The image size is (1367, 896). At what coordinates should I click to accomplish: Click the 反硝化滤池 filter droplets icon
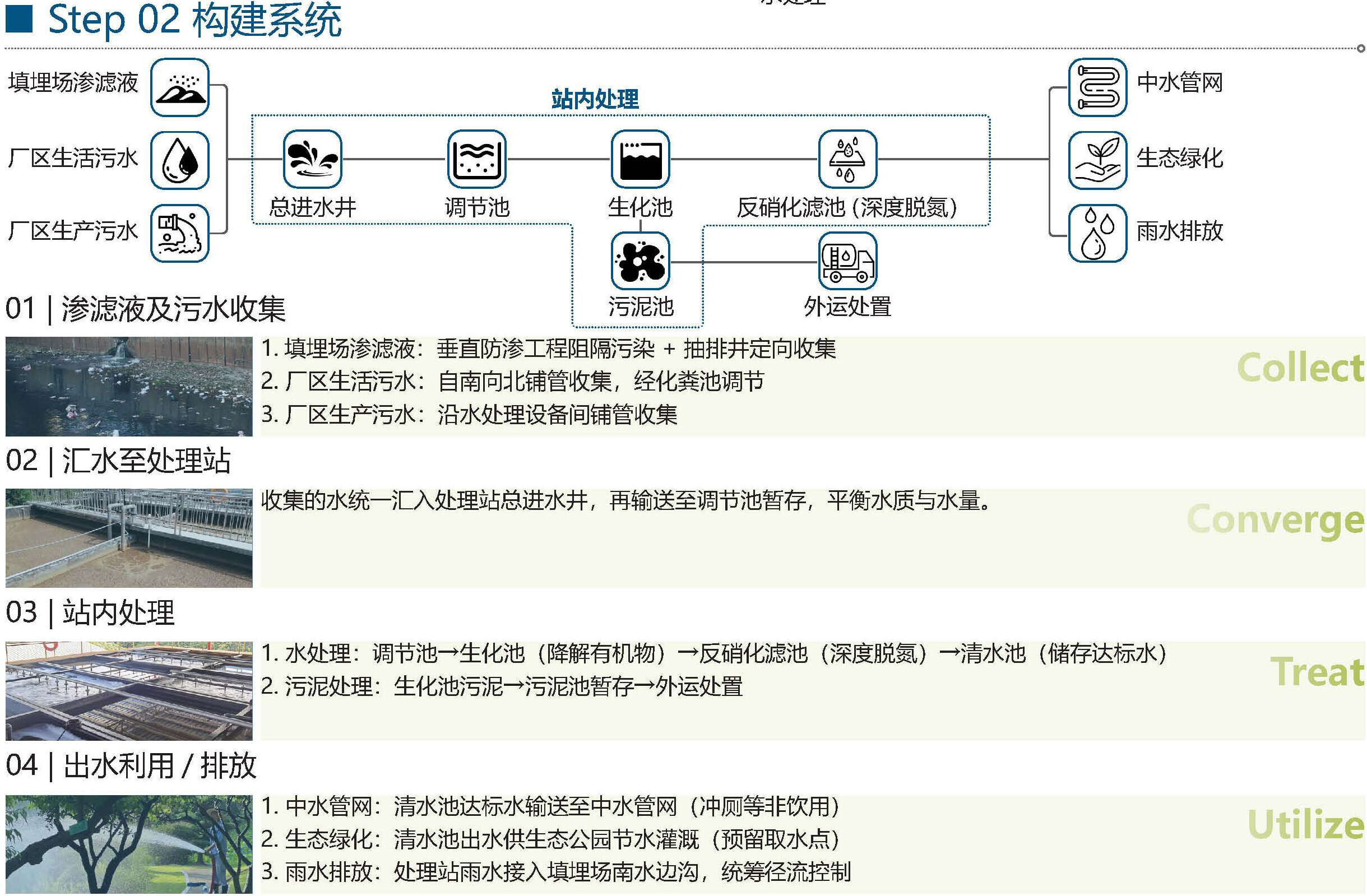pos(847,159)
